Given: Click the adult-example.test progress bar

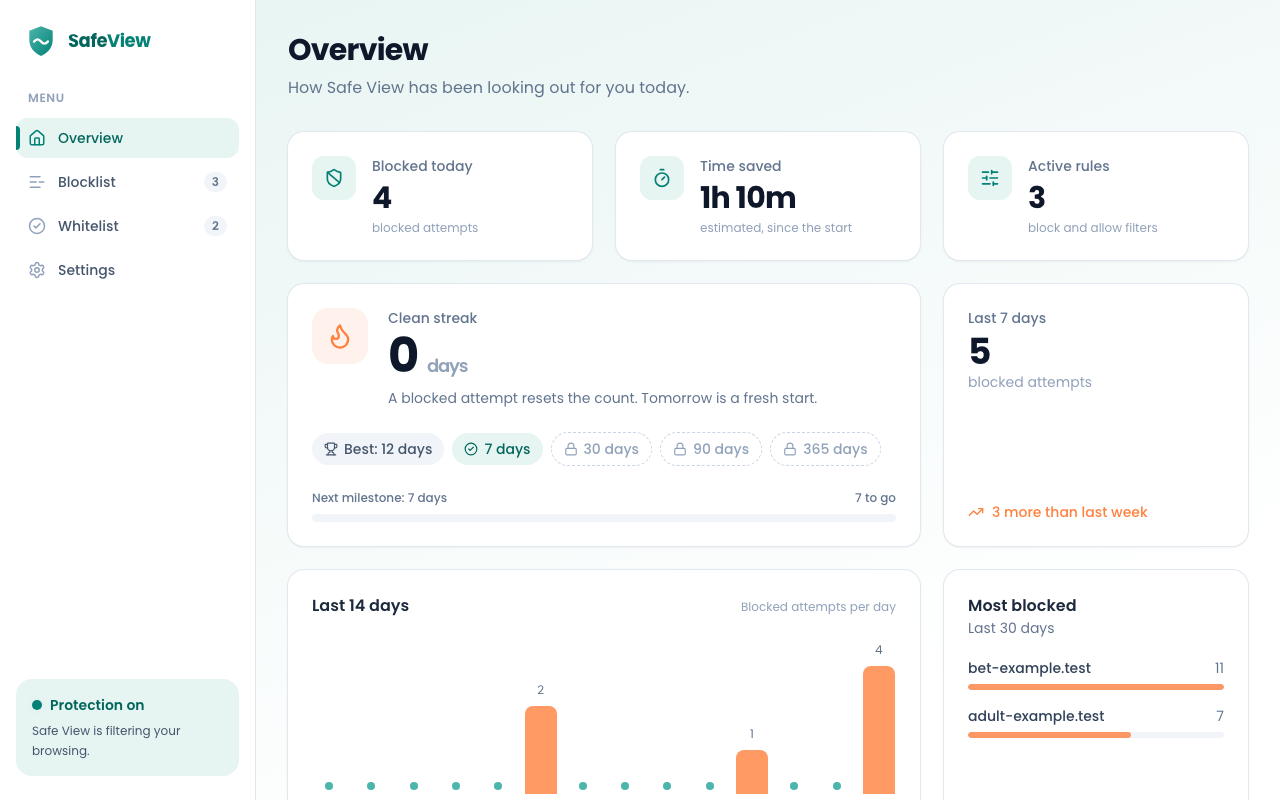Looking at the screenshot, I should [1096, 735].
